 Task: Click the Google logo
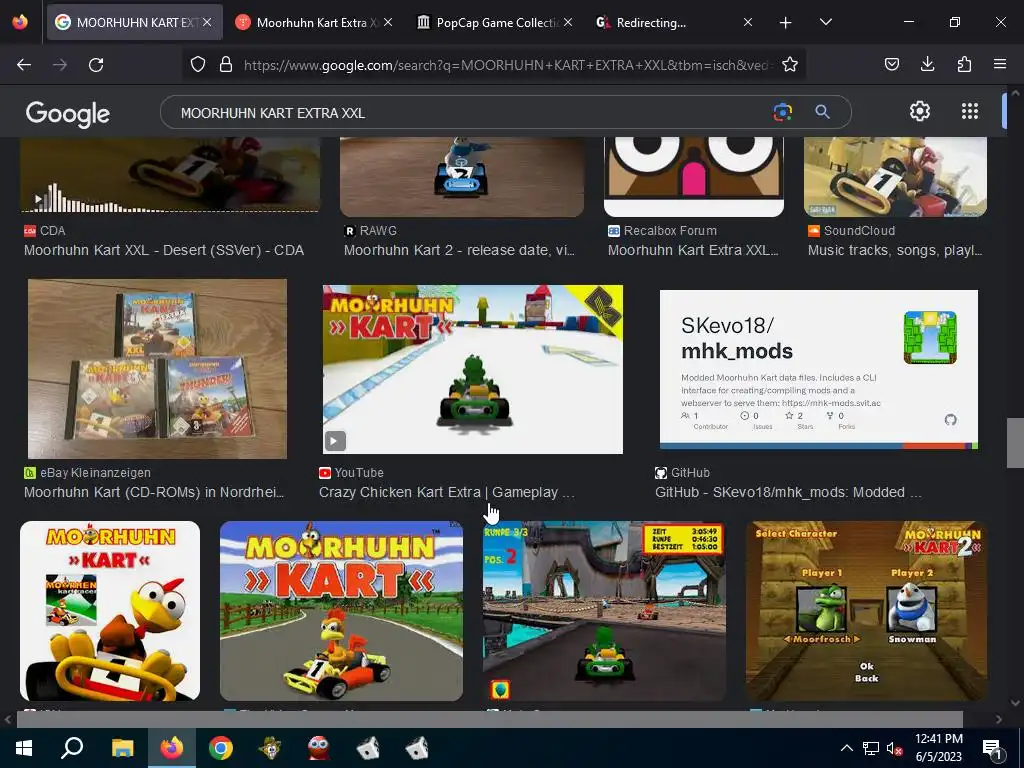[68, 113]
